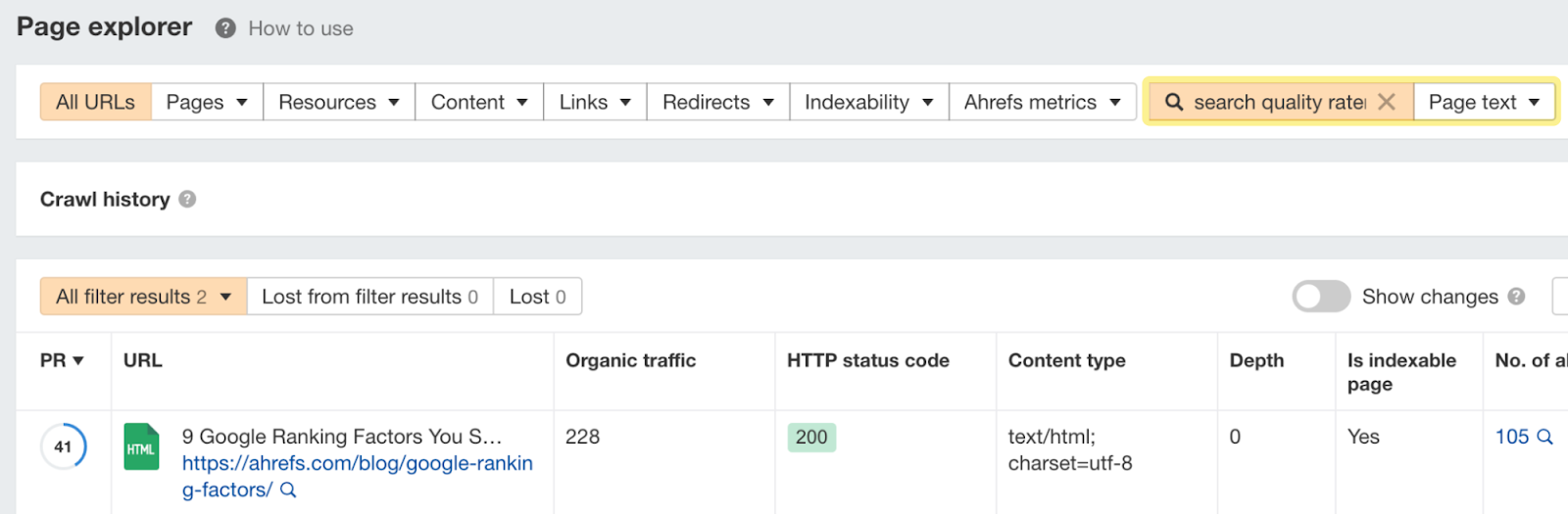Click the green HTML file icon
This screenshot has width=1568, height=514.
click(x=141, y=447)
